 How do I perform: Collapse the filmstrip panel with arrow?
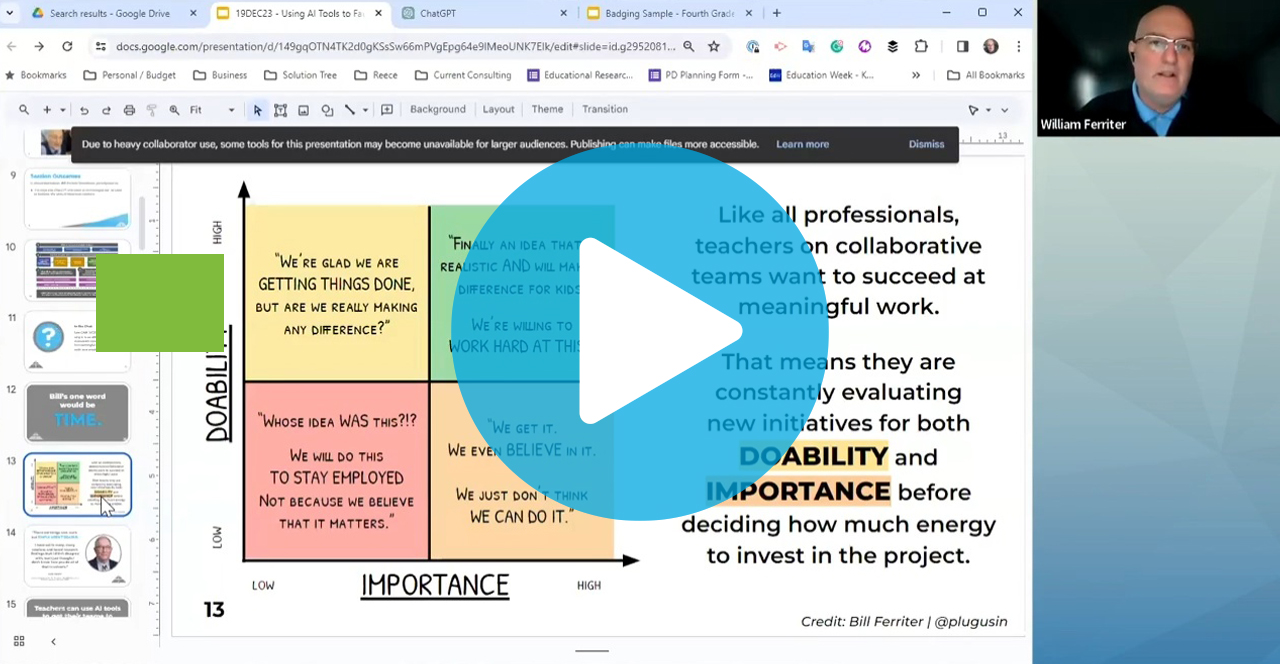pyautogui.click(x=53, y=641)
